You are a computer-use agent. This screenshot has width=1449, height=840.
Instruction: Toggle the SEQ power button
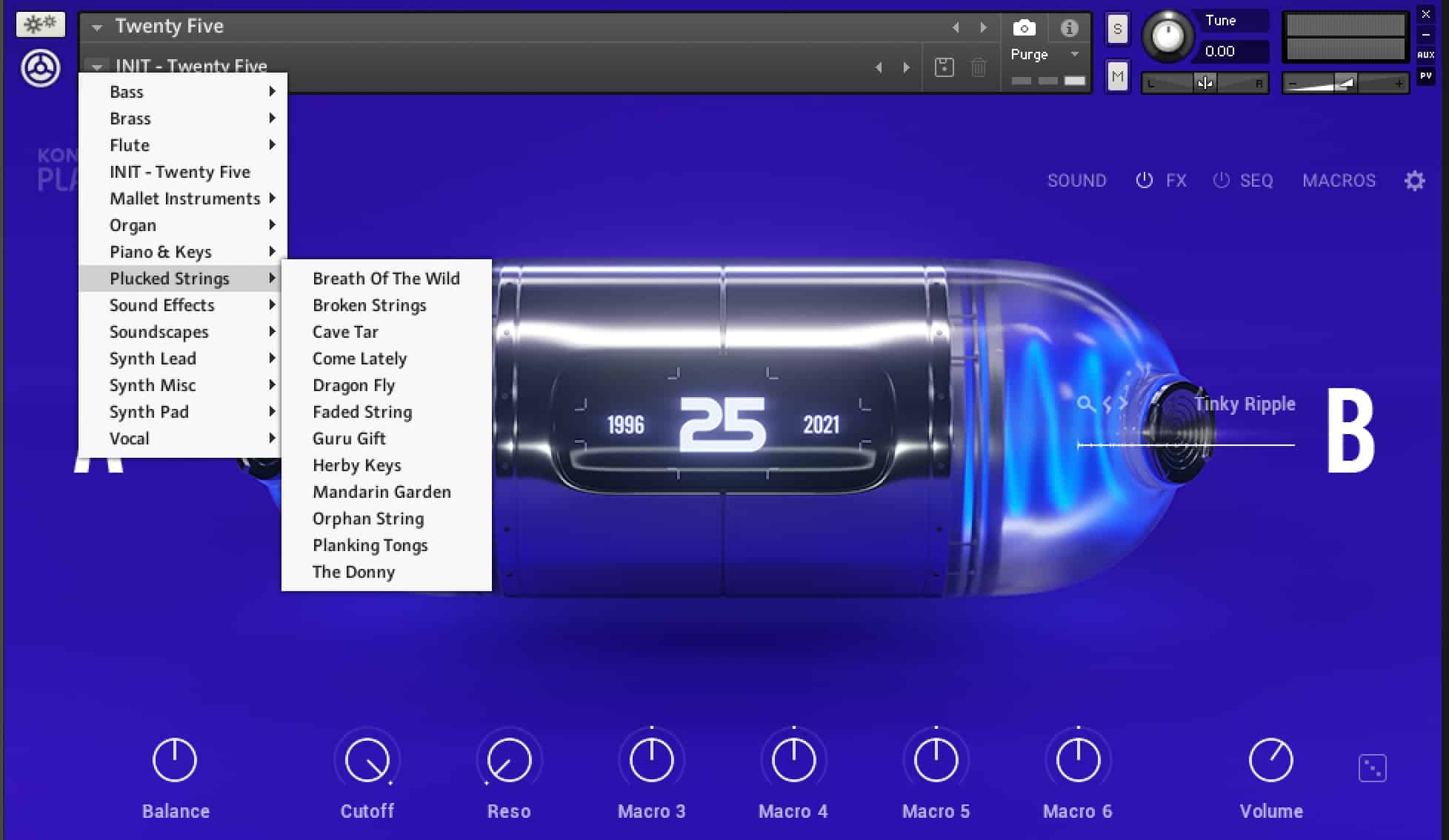click(1221, 180)
